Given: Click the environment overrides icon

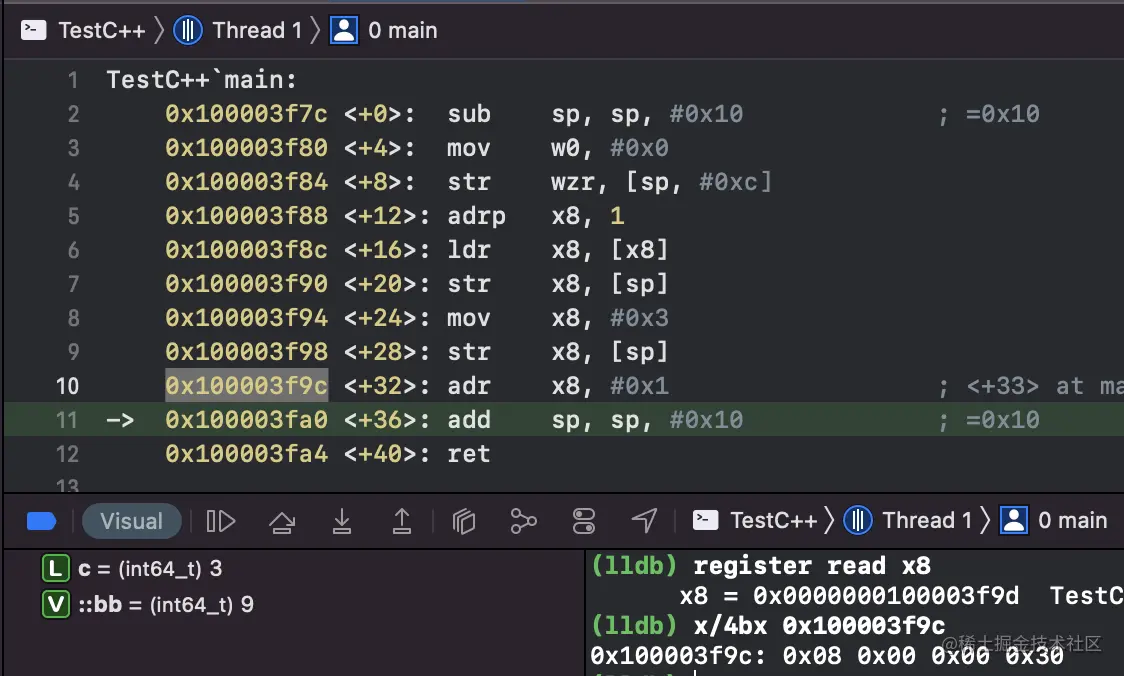Looking at the screenshot, I should [584, 521].
